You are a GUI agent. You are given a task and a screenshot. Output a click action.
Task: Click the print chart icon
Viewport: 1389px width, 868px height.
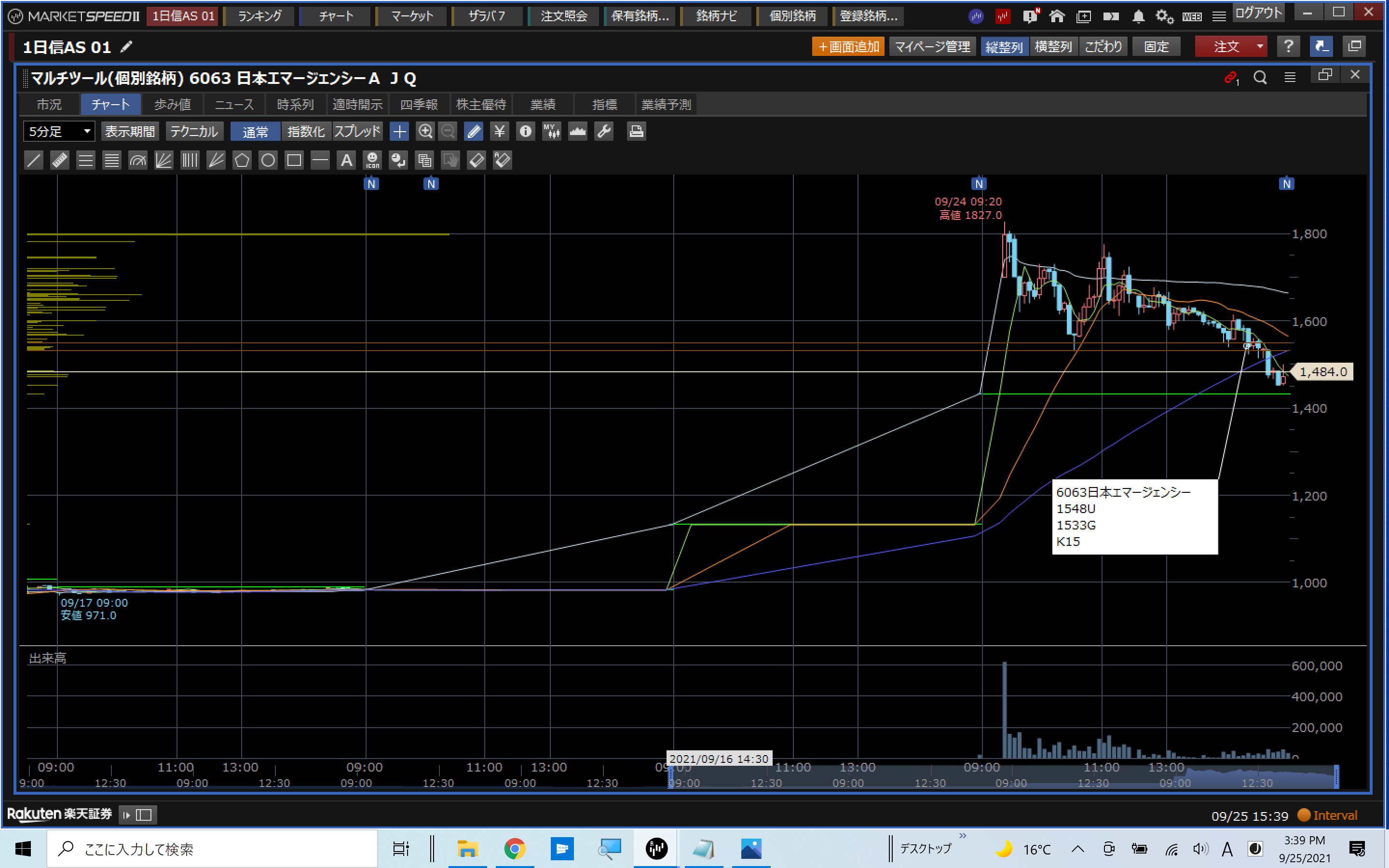[x=636, y=132]
